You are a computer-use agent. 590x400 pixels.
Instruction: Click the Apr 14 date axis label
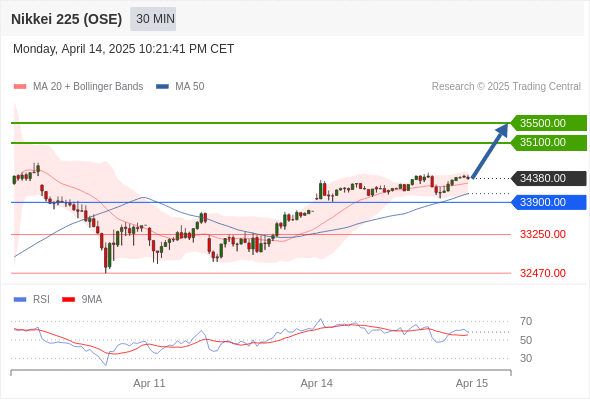[316, 383]
